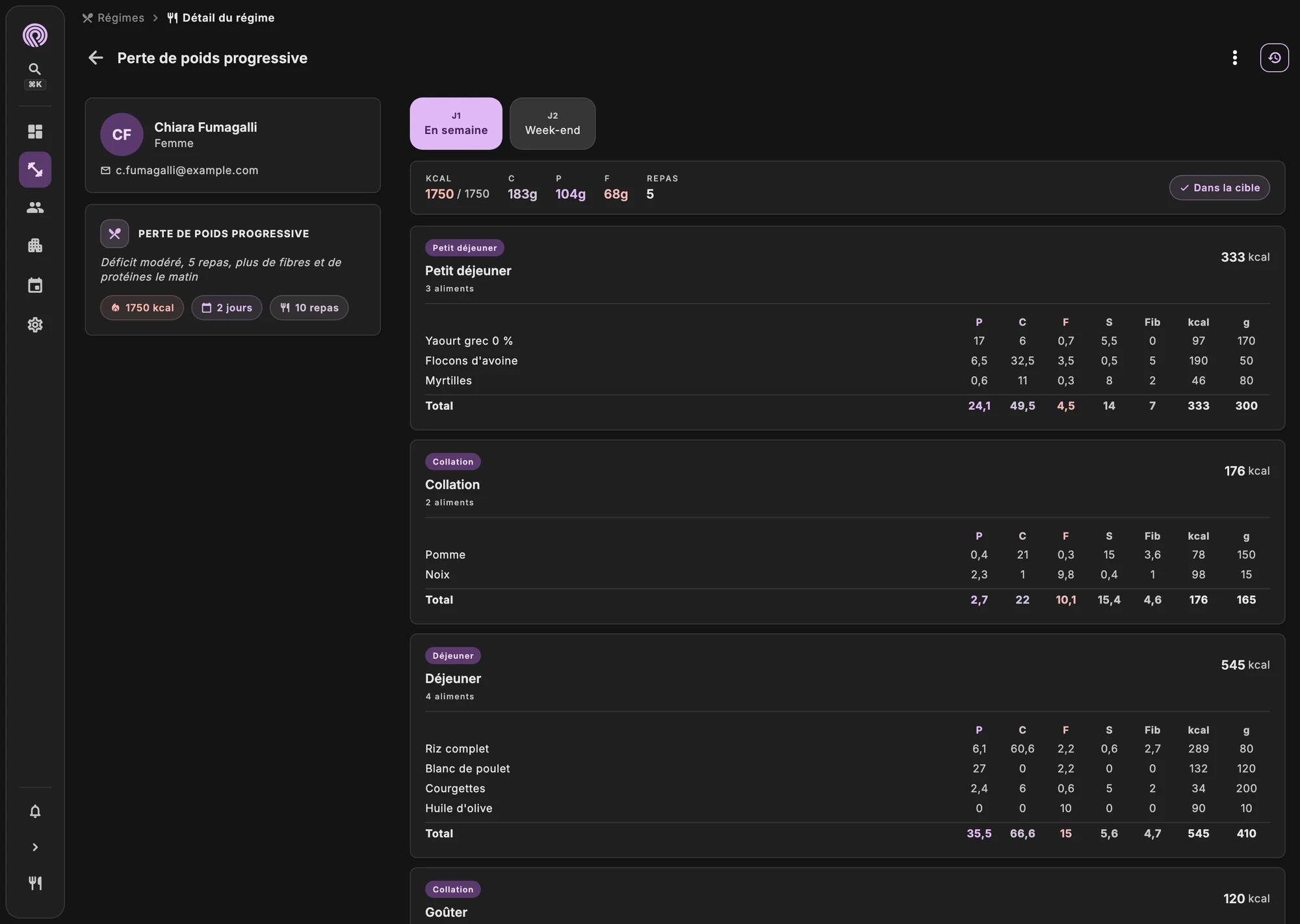Click the CF avatar of Chiara Fumagalli

122,135
